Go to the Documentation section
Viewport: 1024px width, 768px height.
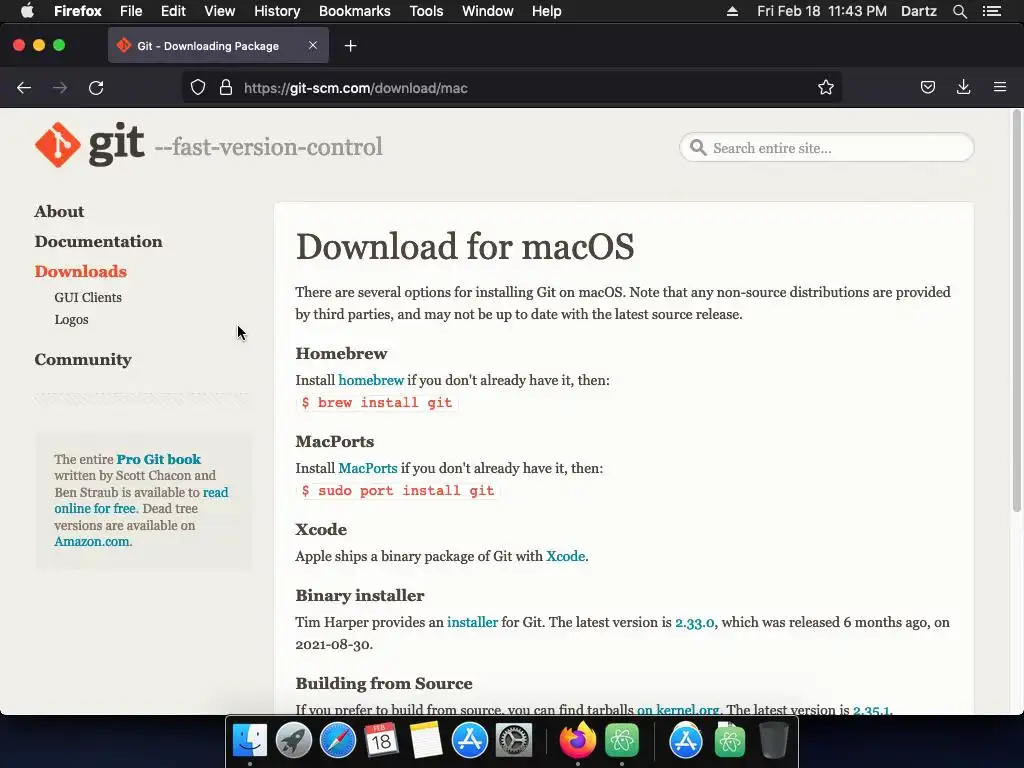pos(99,242)
